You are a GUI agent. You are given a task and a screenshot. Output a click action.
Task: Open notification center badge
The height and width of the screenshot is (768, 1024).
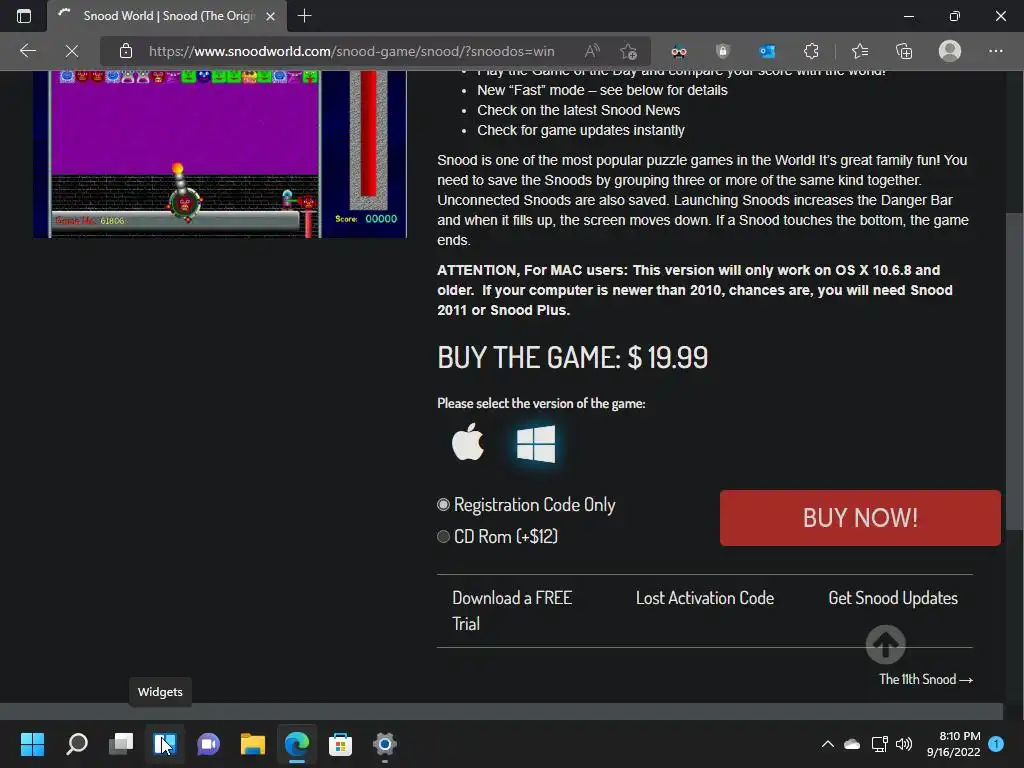996,744
